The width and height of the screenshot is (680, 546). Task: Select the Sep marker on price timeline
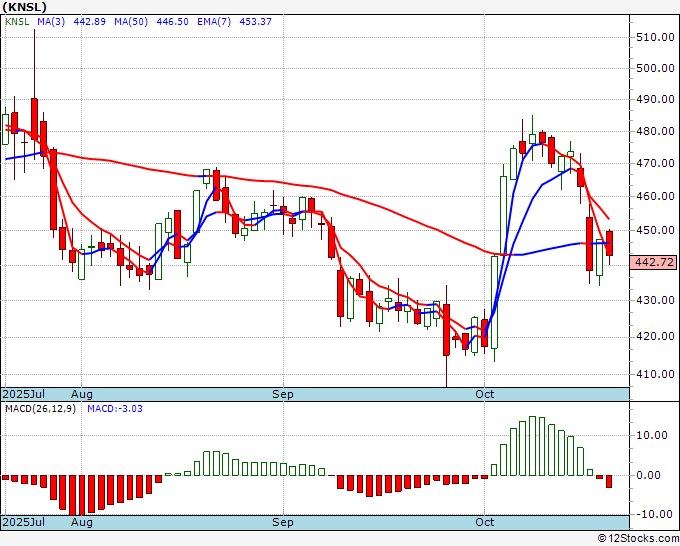tap(283, 394)
